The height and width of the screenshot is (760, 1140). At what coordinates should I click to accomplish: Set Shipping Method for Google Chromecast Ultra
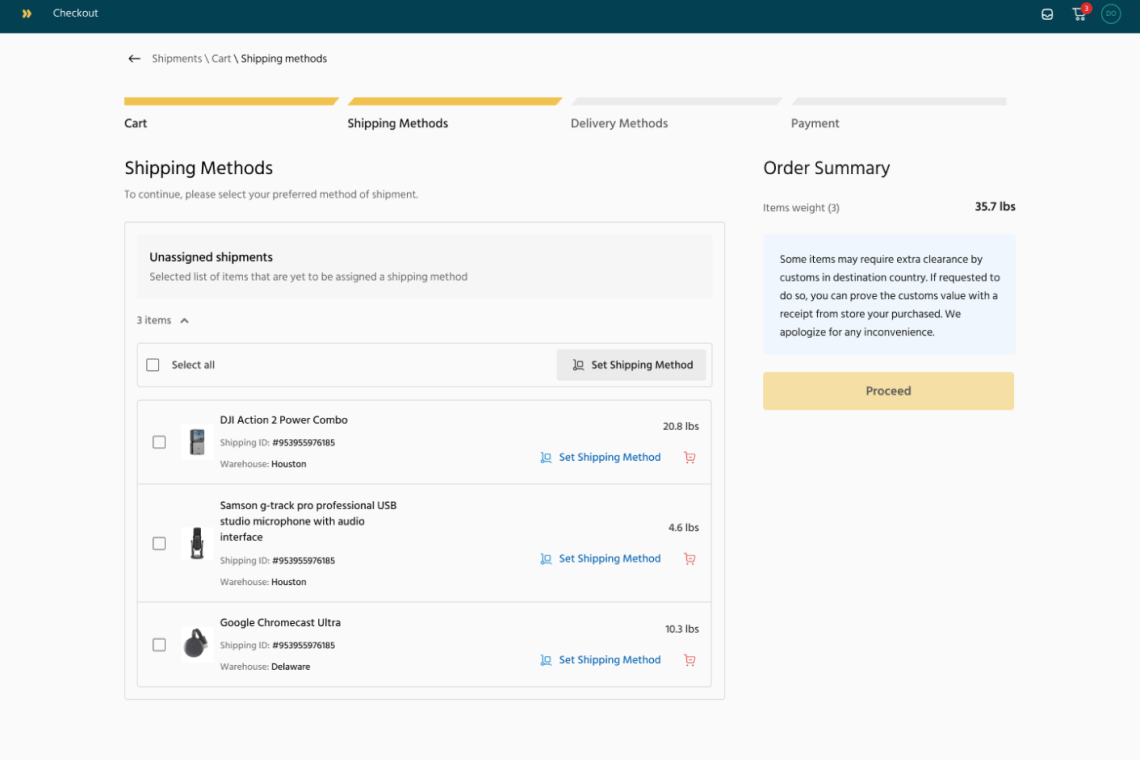pos(601,660)
